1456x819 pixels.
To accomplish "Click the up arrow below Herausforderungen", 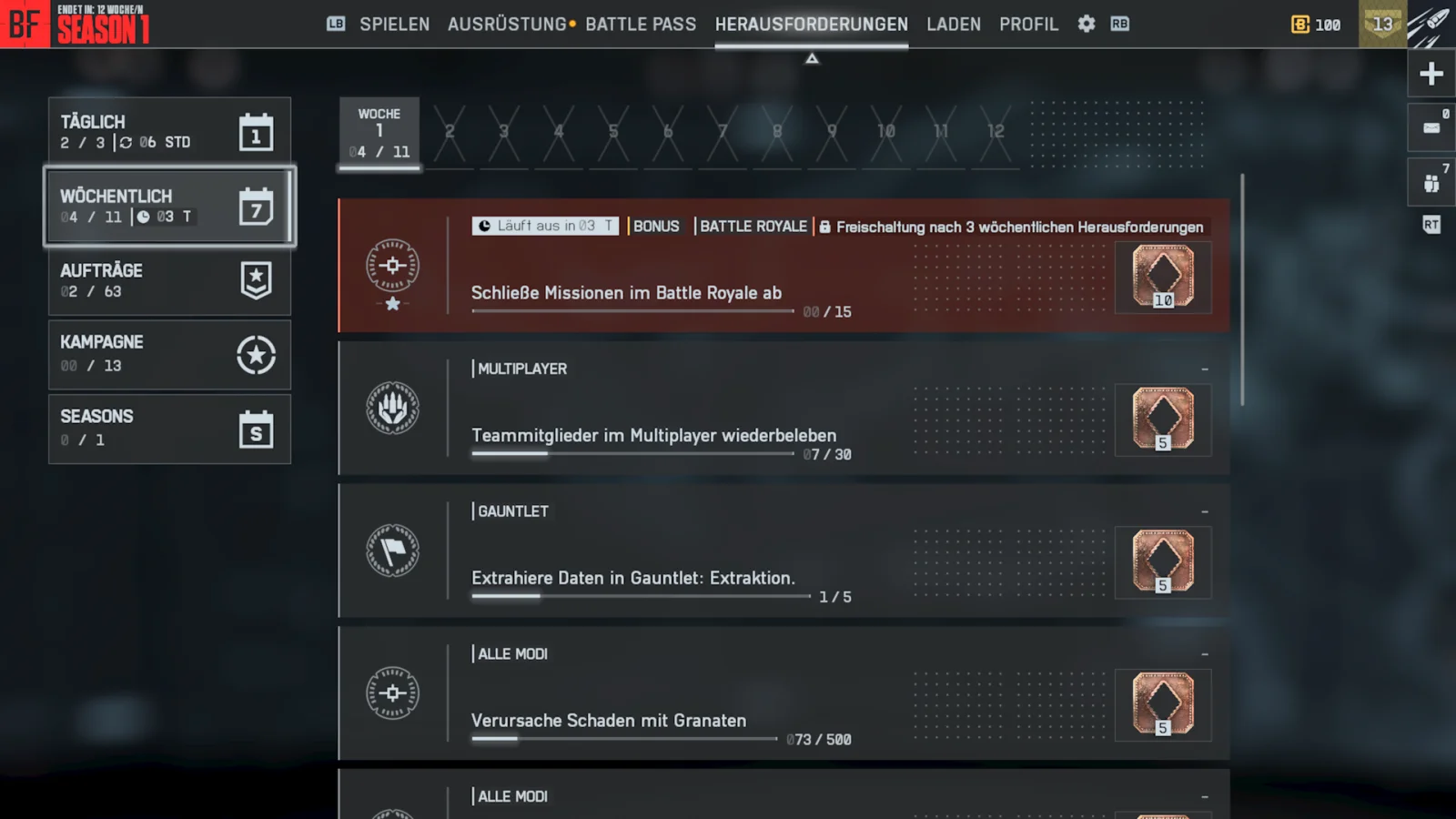I will coord(812,58).
